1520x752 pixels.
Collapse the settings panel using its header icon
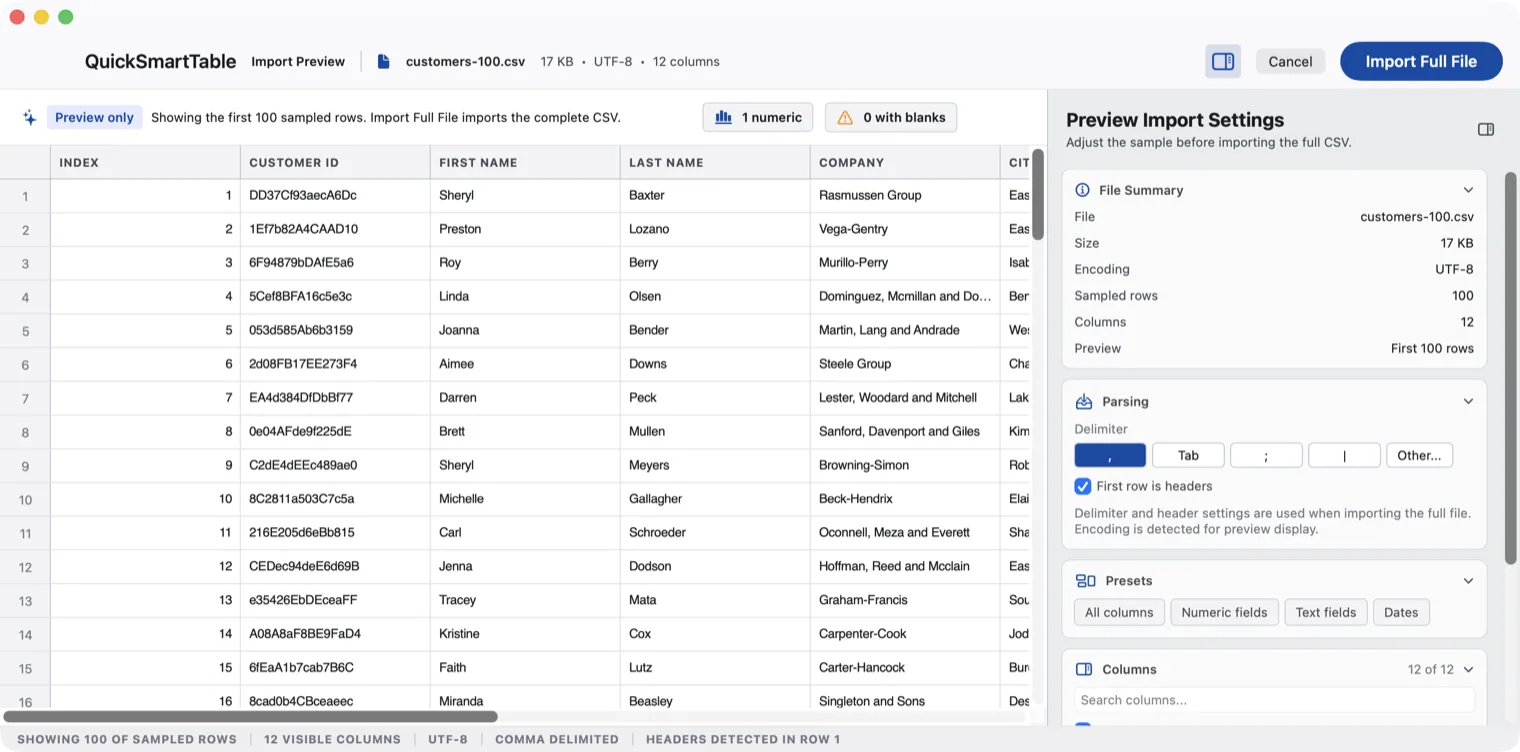click(x=1486, y=129)
